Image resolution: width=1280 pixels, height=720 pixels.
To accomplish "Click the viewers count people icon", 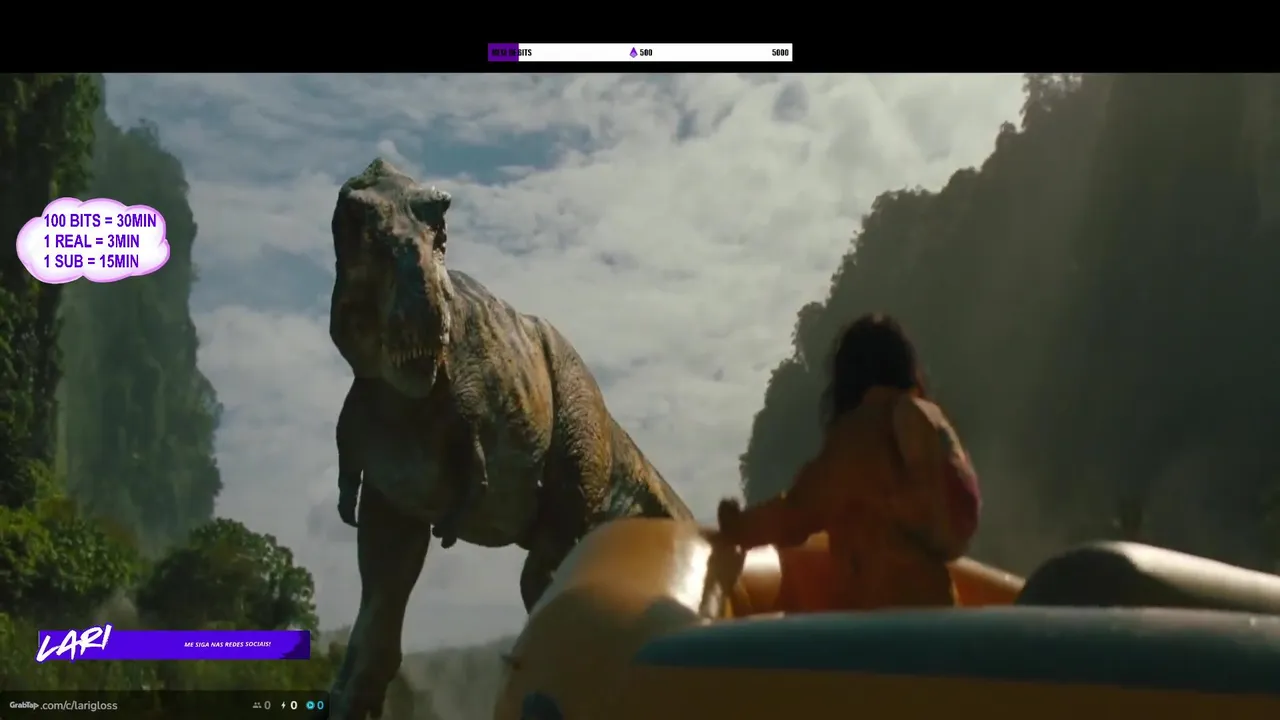I will [257, 705].
